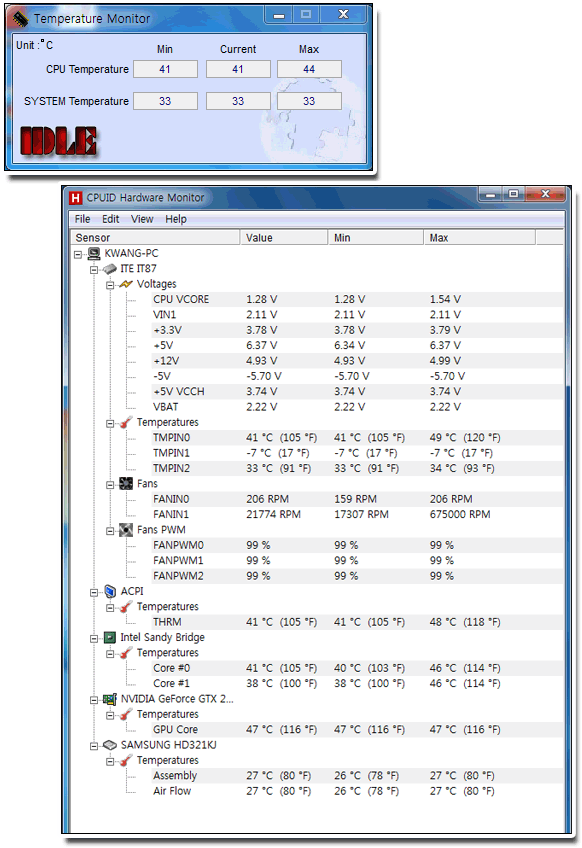582x848 pixels.
Task: Select the CPU VCORE row
Action: pyautogui.click(x=357, y=299)
